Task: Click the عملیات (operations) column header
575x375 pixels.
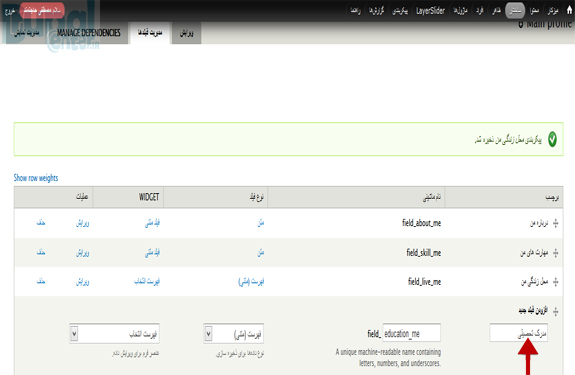Action: (82, 197)
